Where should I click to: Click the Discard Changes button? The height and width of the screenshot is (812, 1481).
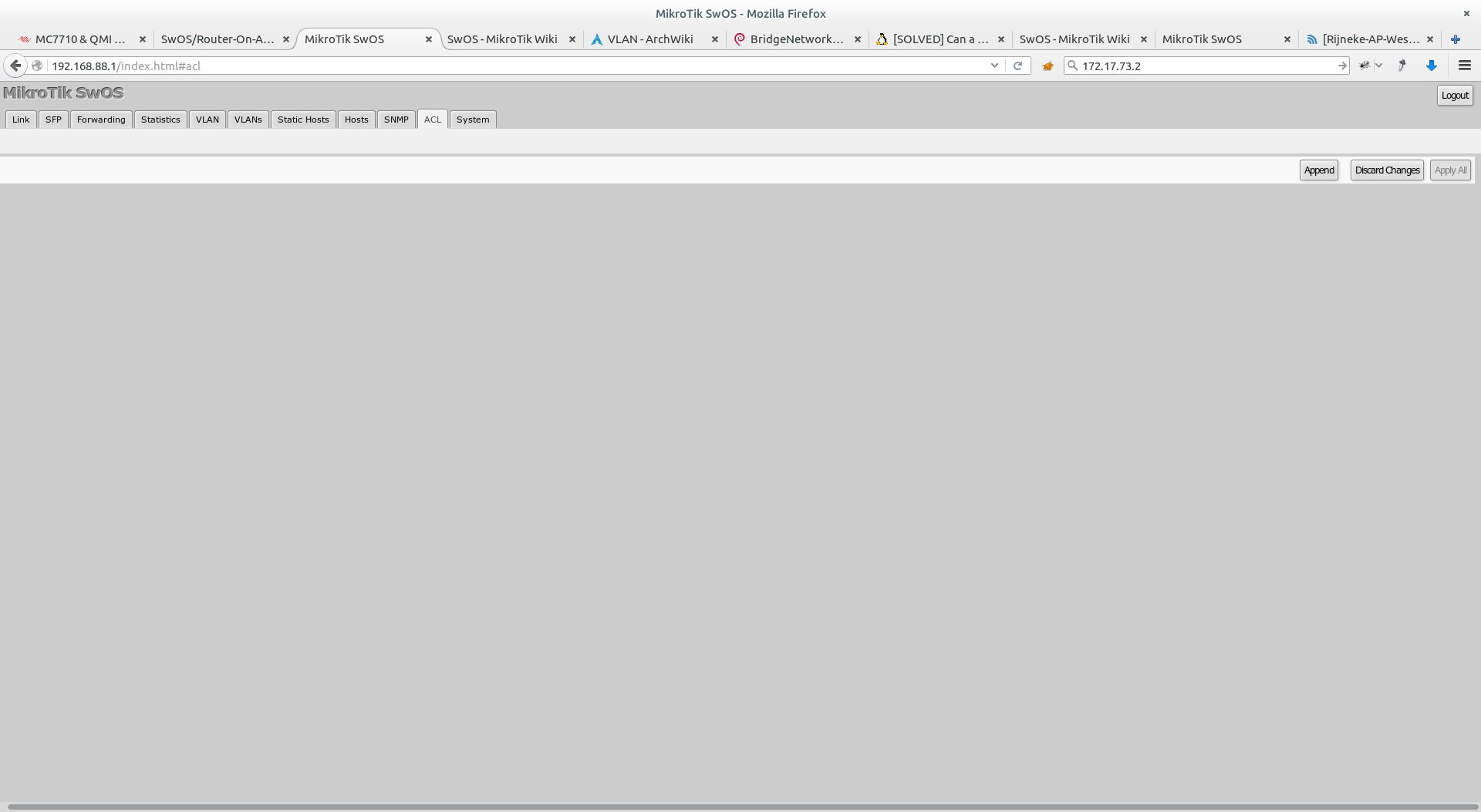pyautogui.click(x=1386, y=170)
